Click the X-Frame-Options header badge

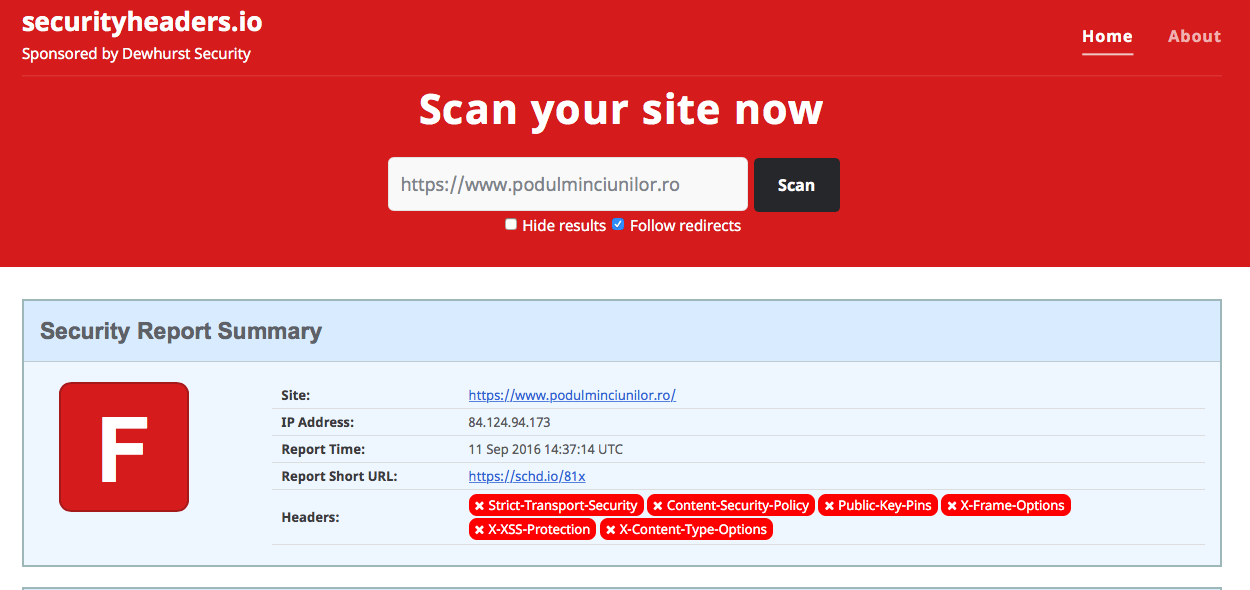(x=1005, y=505)
